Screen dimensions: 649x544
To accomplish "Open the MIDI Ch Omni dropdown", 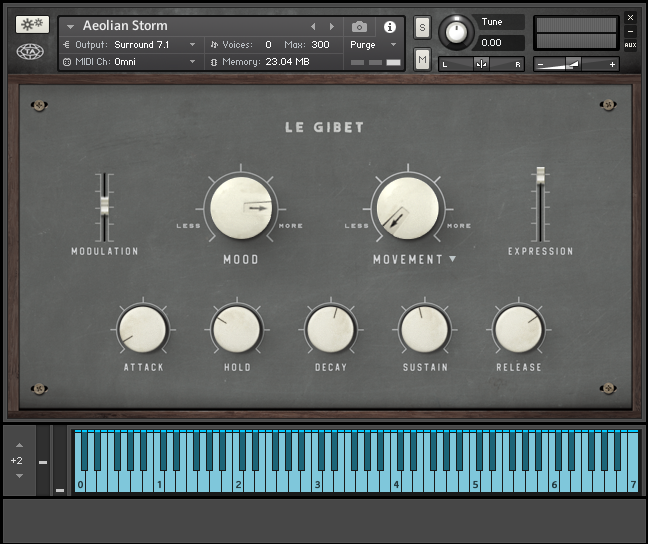I will pyautogui.click(x=192, y=62).
